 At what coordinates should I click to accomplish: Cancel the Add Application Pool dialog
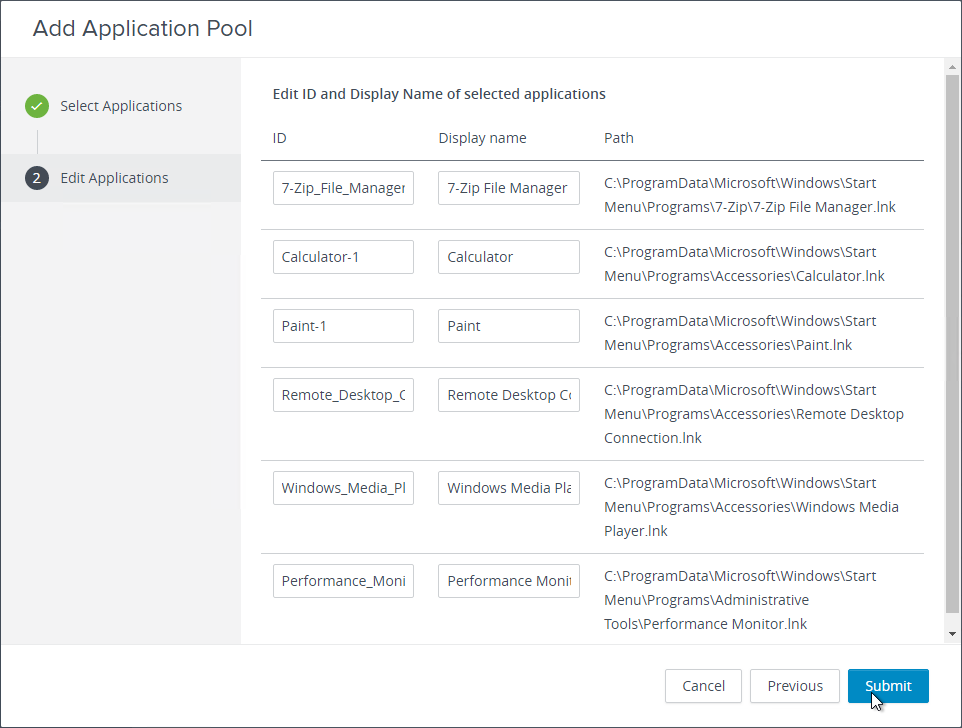[x=703, y=686]
